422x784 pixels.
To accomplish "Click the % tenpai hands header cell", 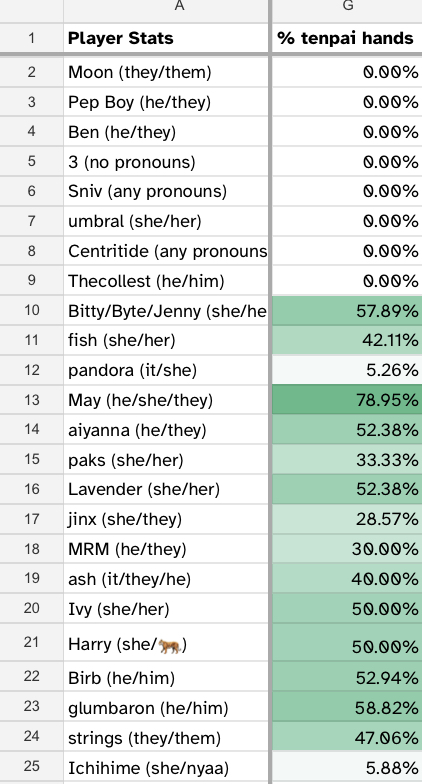I will click(x=348, y=38).
